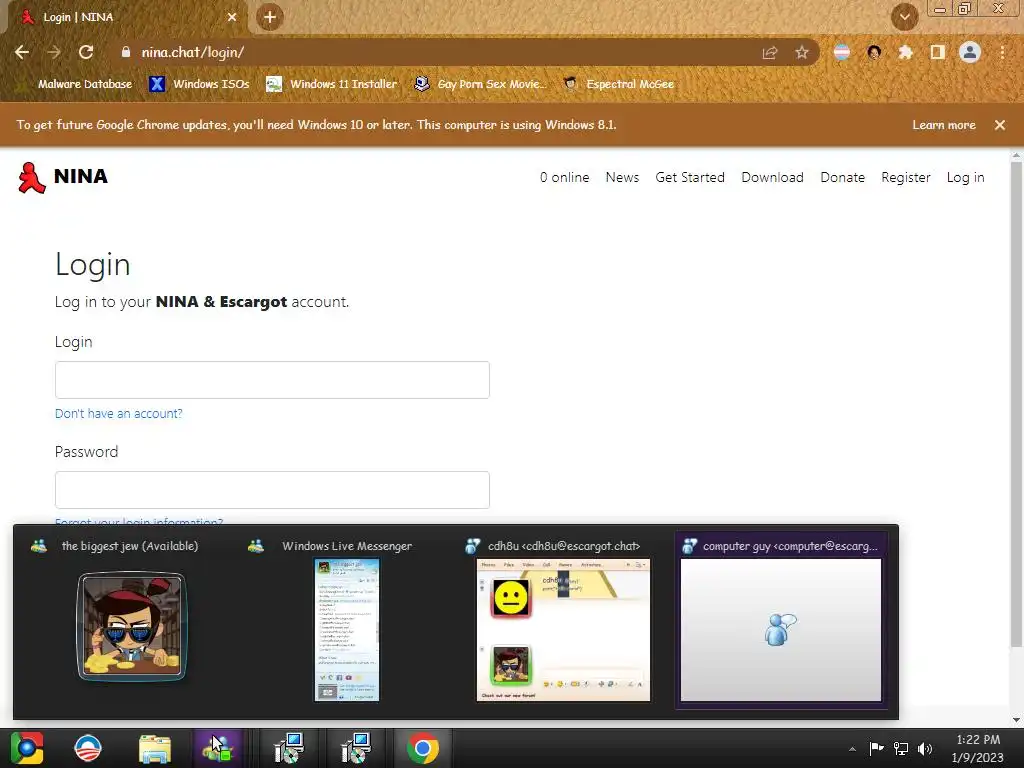The image size is (1024, 768).
Task: Click the address bar showing nina.chat/login/
Action: [x=431, y=52]
